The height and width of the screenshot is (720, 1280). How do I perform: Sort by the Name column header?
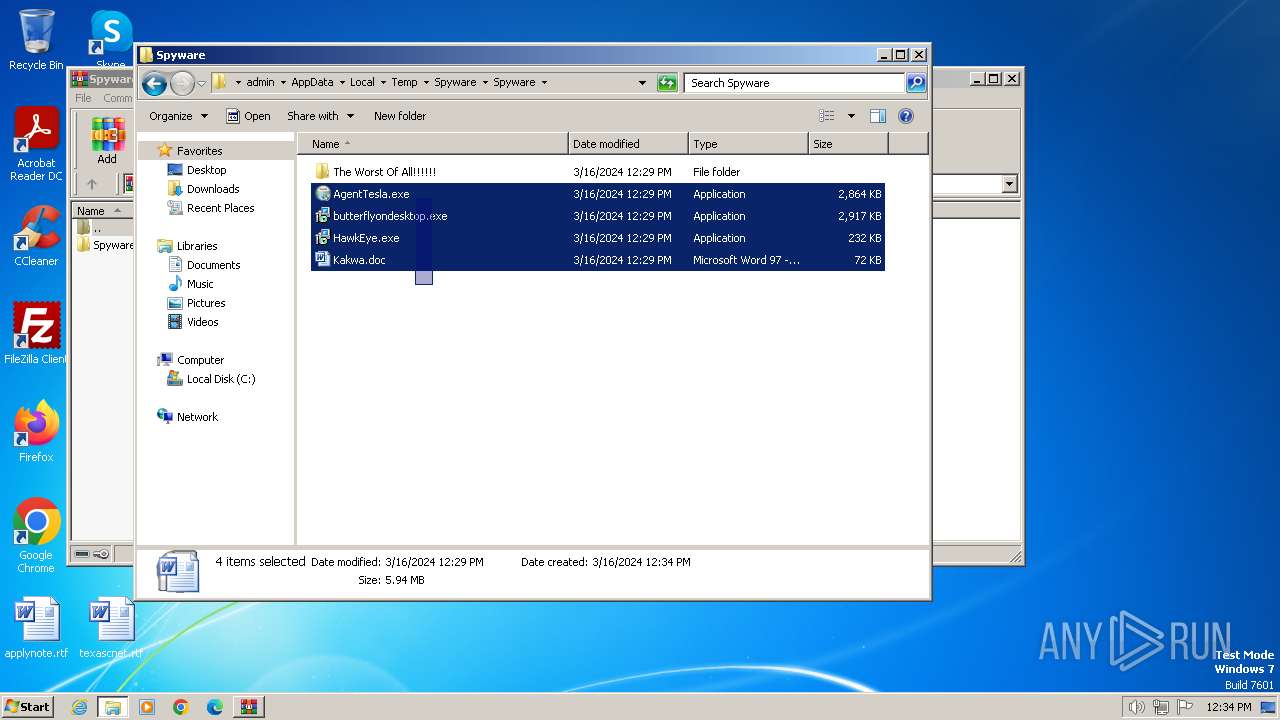(433, 144)
